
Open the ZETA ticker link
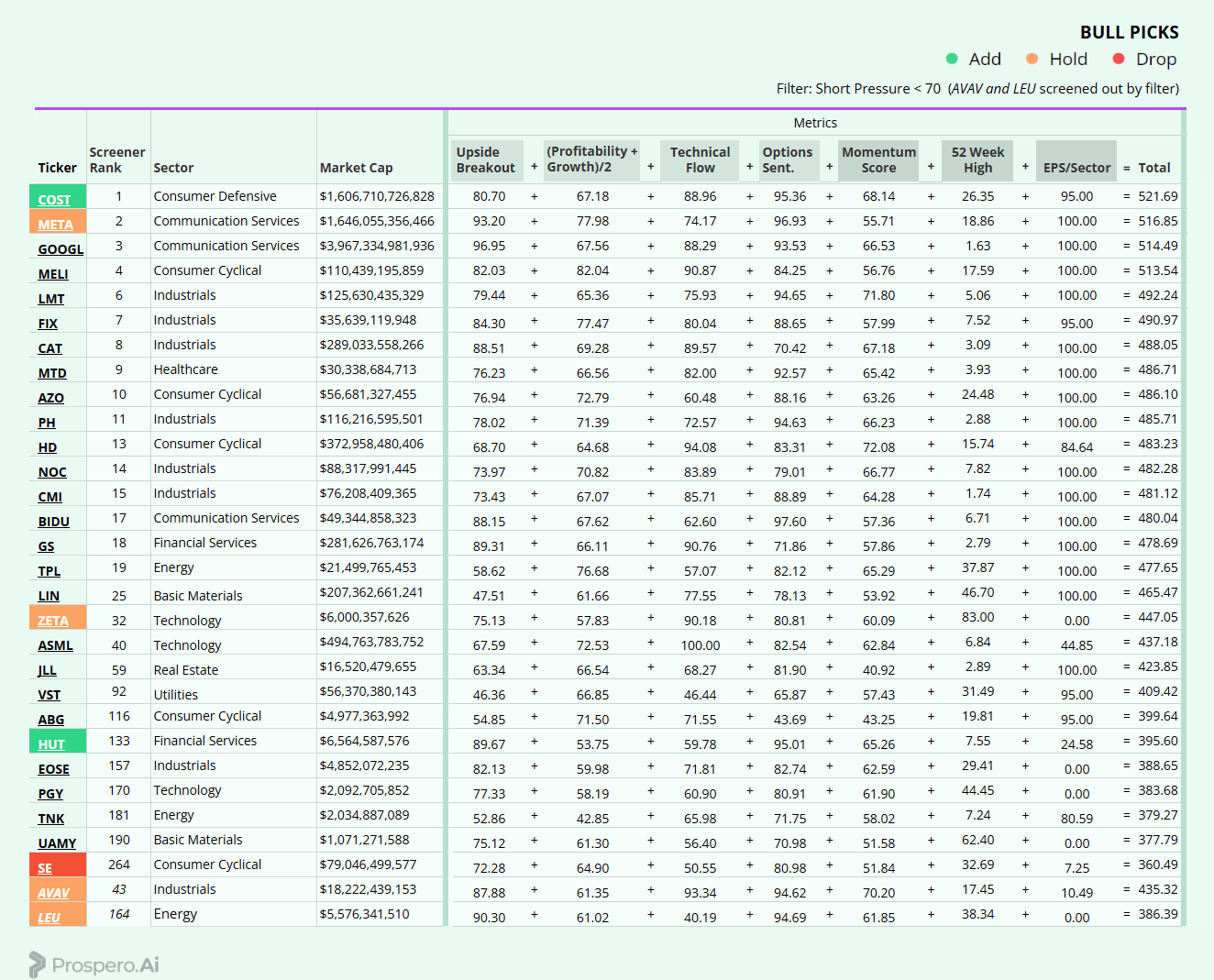click(x=53, y=621)
